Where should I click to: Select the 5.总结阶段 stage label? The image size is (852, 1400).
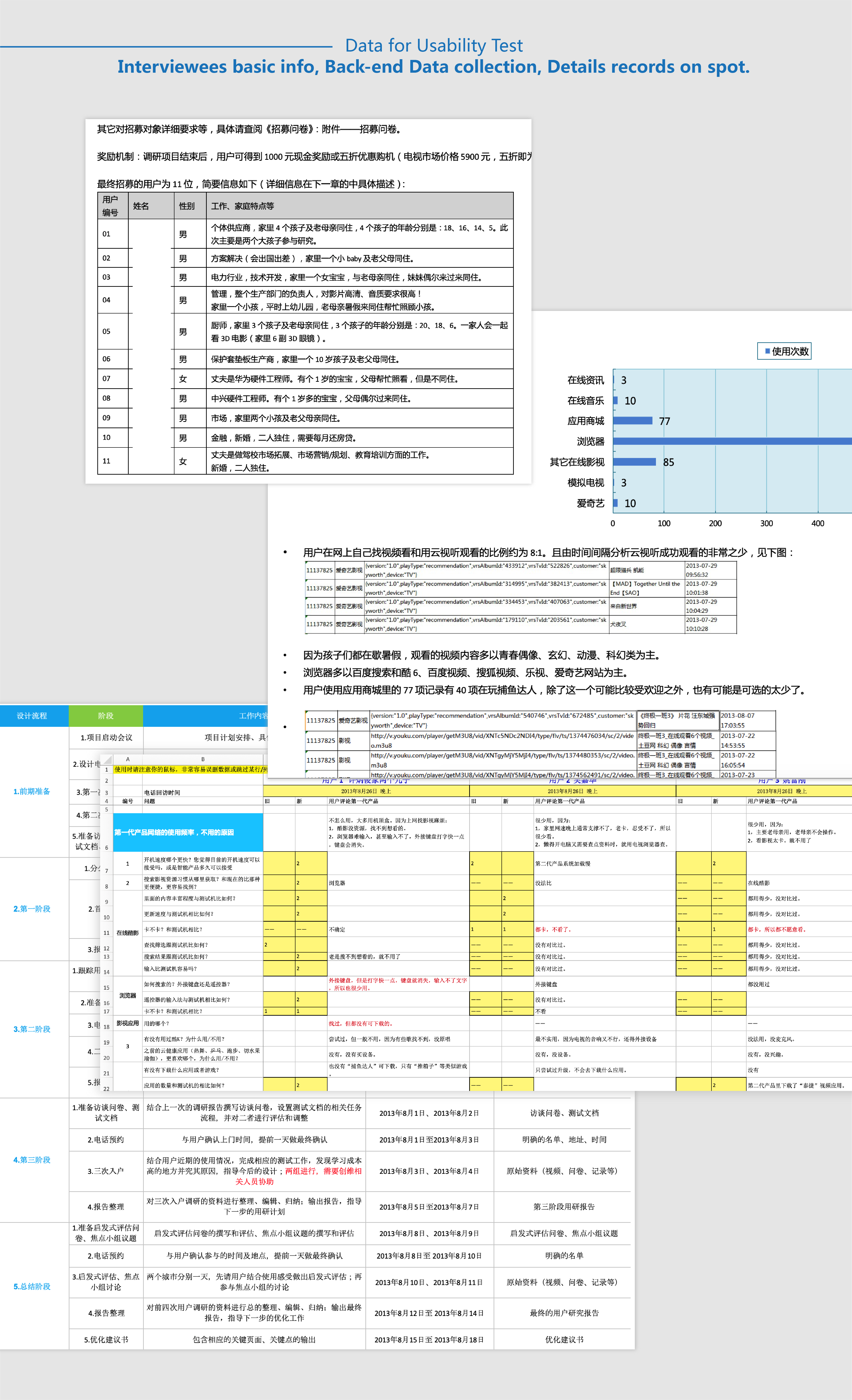(32, 1286)
